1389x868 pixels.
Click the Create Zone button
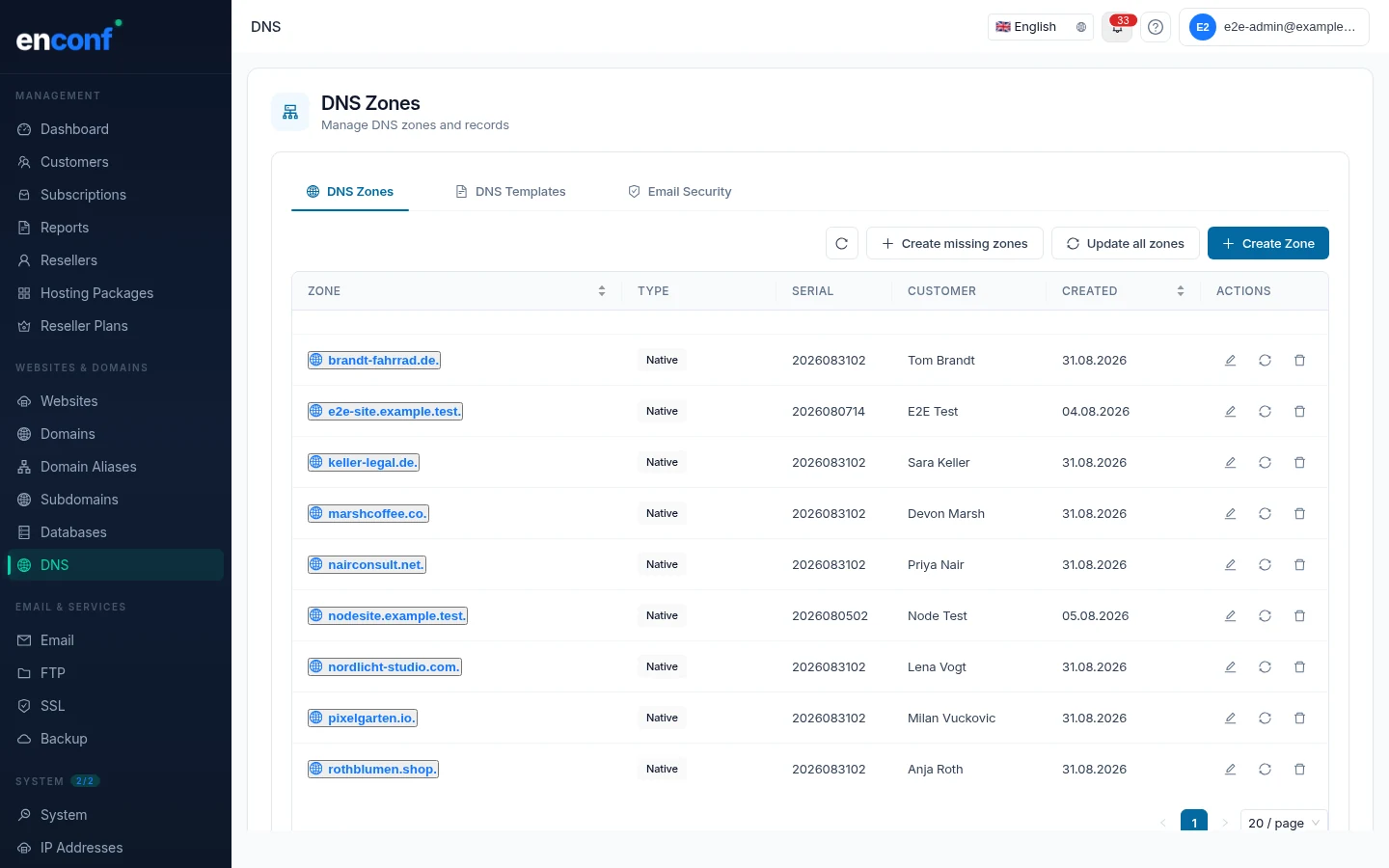(x=1268, y=243)
